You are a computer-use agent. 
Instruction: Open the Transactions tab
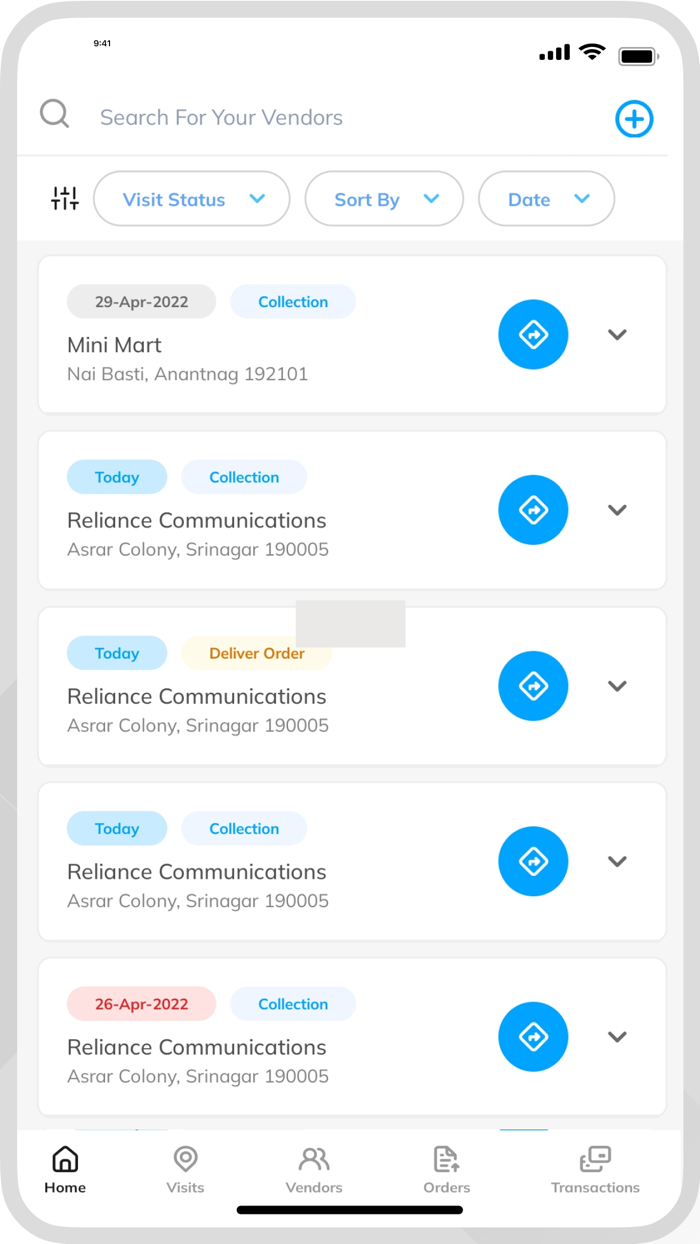coord(595,1170)
